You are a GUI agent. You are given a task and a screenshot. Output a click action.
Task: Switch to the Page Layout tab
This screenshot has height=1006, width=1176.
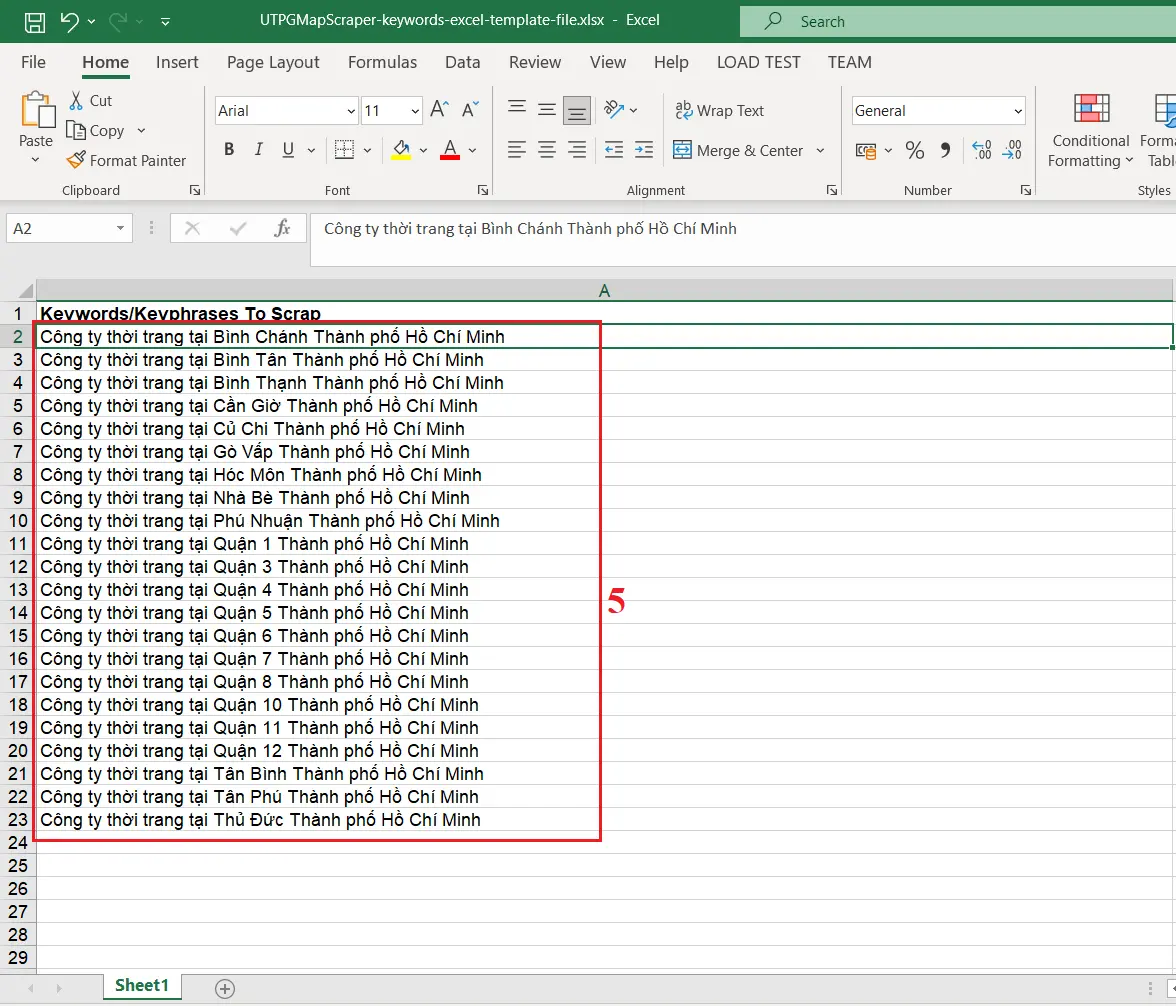coord(273,62)
